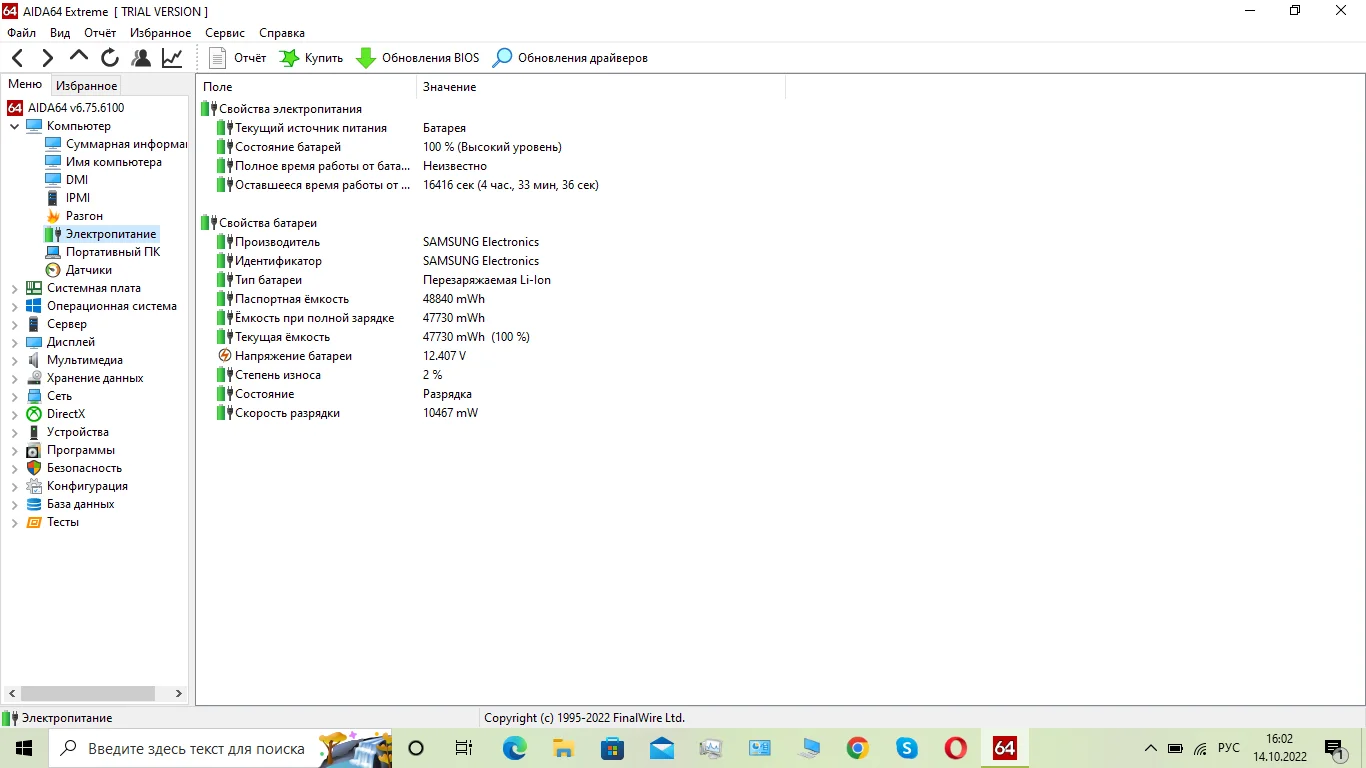Open the Файл menu

(x=21, y=33)
